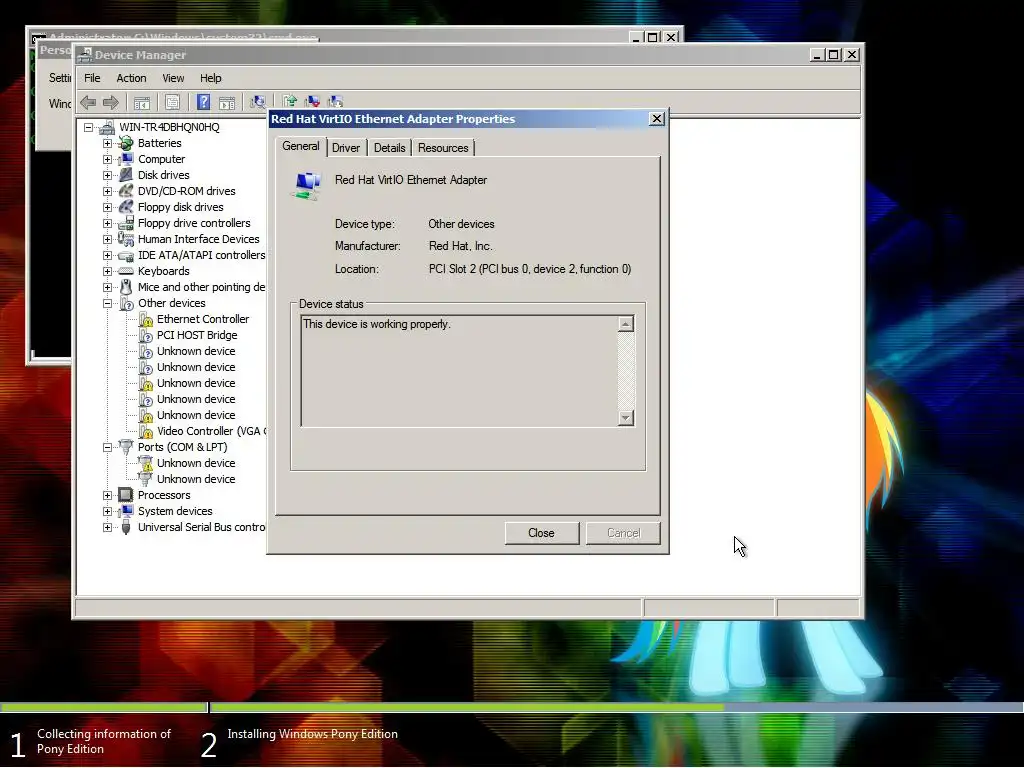Select the Video Controller (VGA) tree item
1024x768 pixels.
pyautogui.click(x=211, y=431)
